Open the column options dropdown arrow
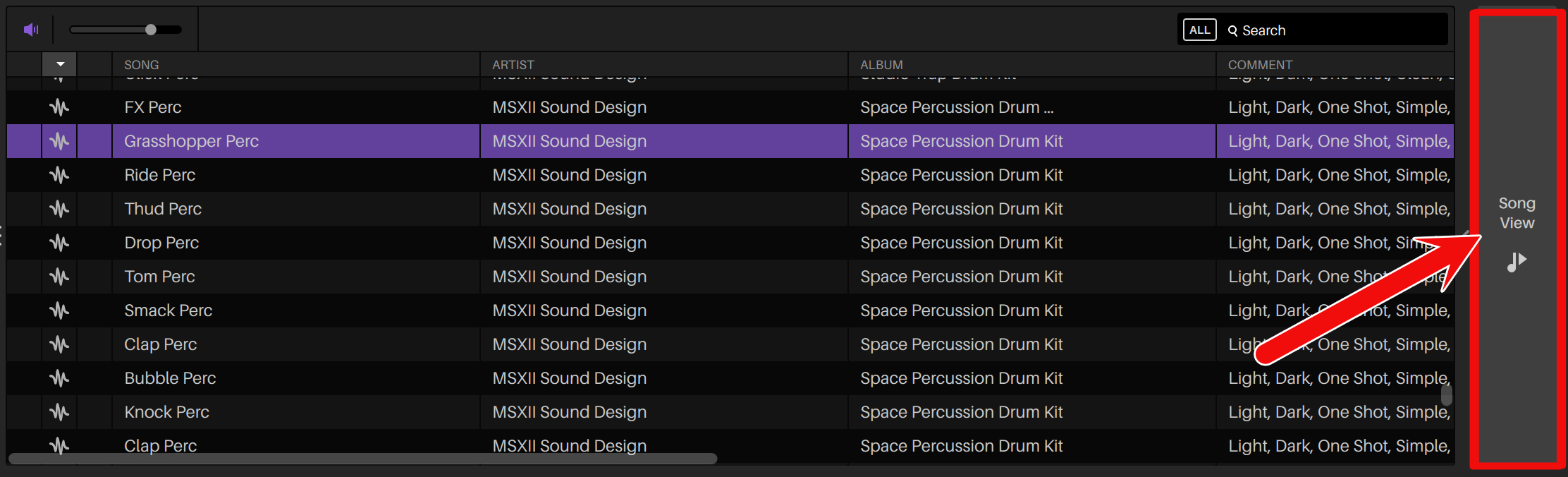 [60, 64]
